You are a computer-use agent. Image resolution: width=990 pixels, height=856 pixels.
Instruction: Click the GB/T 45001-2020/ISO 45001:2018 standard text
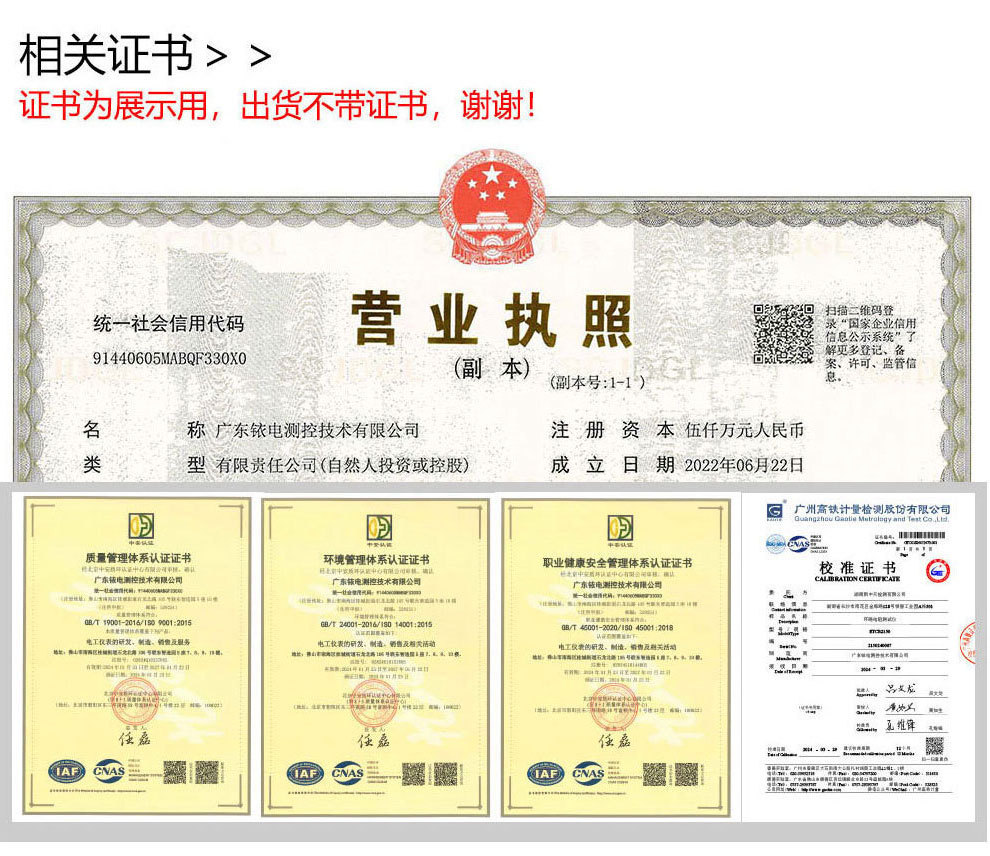click(617, 627)
